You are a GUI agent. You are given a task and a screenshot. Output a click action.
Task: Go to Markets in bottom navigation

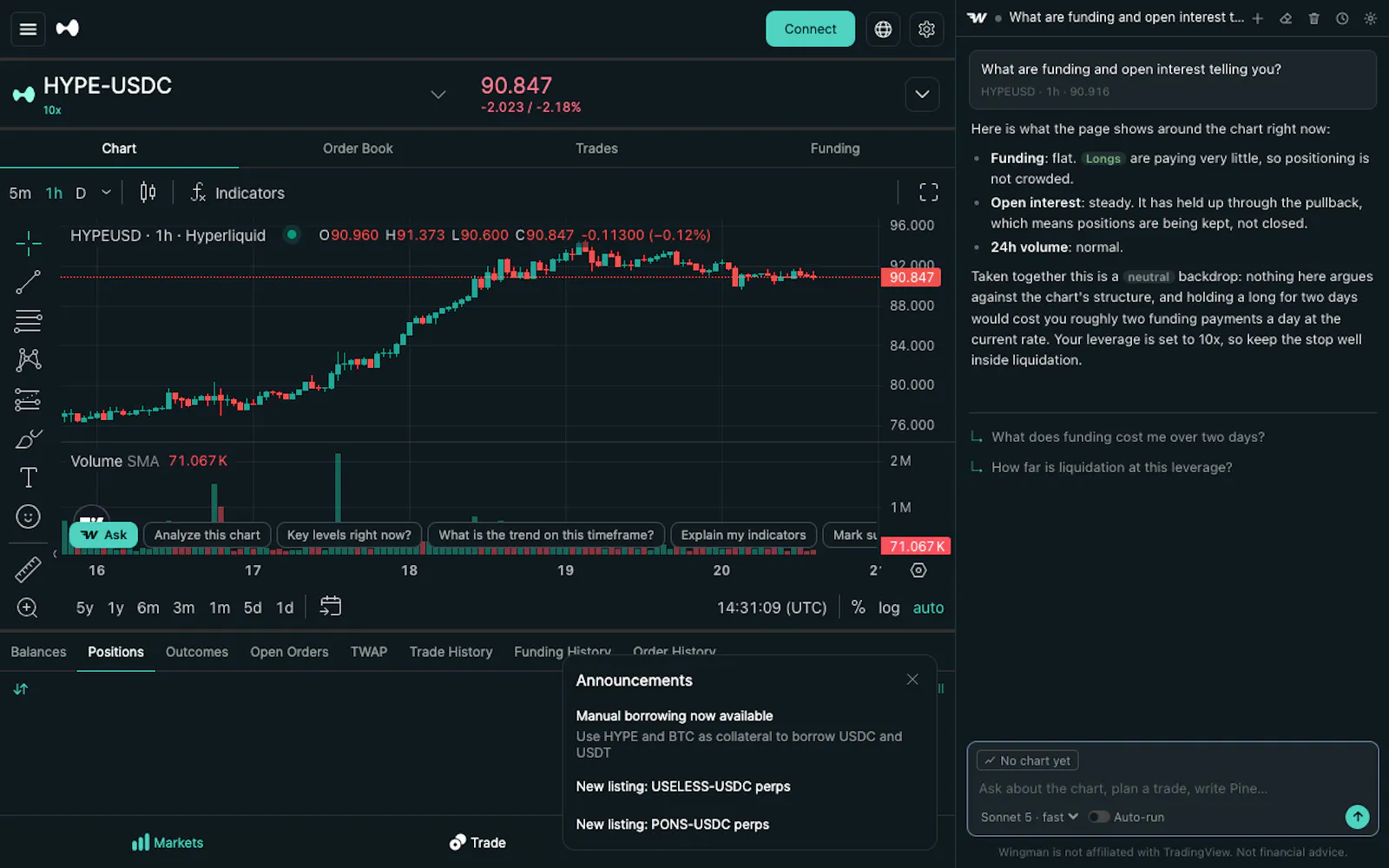(x=168, y=843)
